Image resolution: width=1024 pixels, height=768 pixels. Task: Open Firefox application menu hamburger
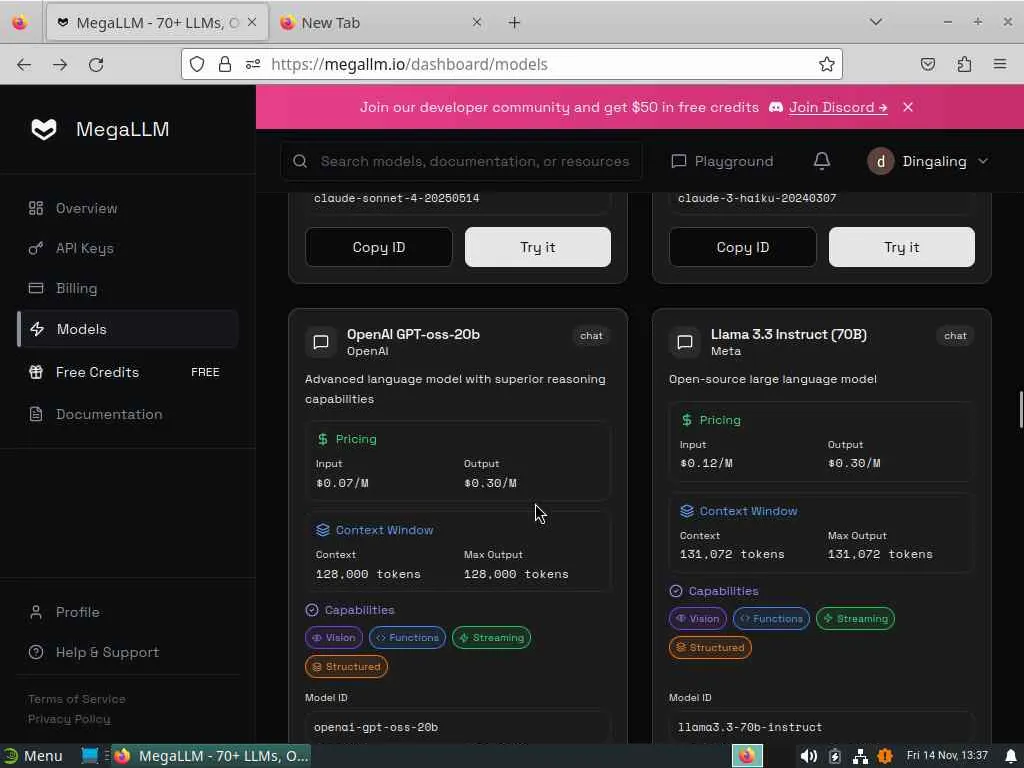(x=1000, y=64)
